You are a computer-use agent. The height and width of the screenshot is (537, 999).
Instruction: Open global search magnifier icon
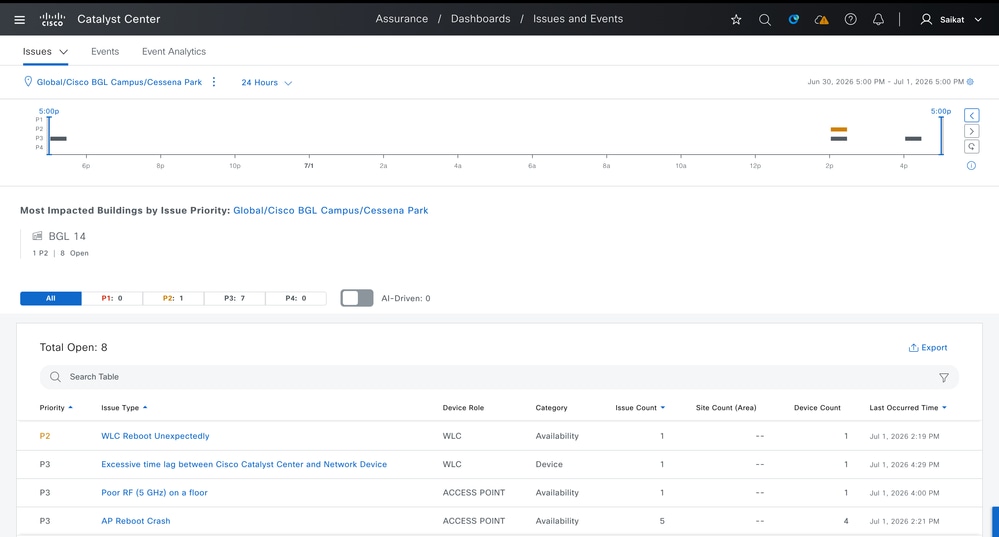[x=765, y=20]
